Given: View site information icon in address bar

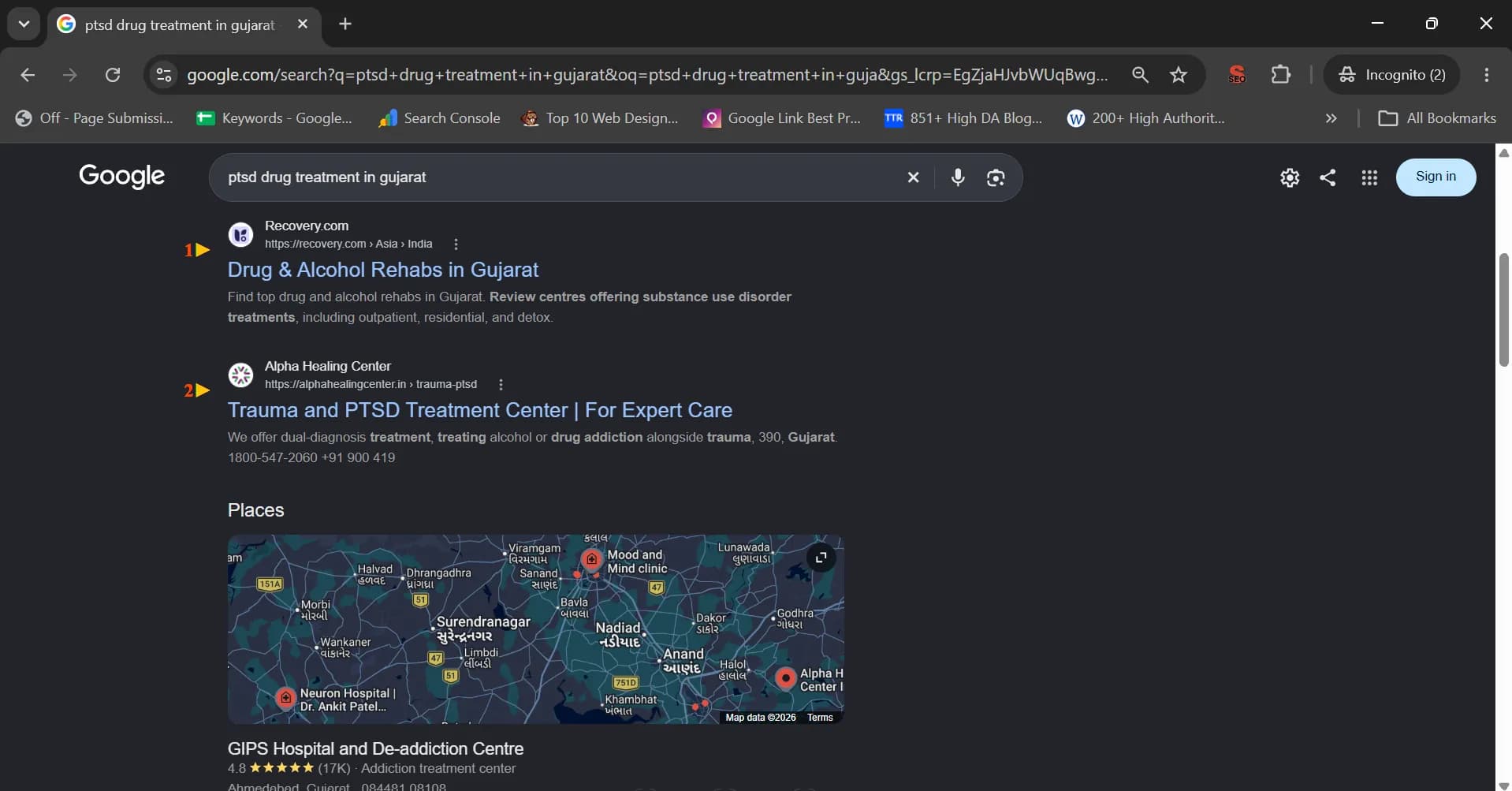Looking at the screenshot, I should point(164,75).
